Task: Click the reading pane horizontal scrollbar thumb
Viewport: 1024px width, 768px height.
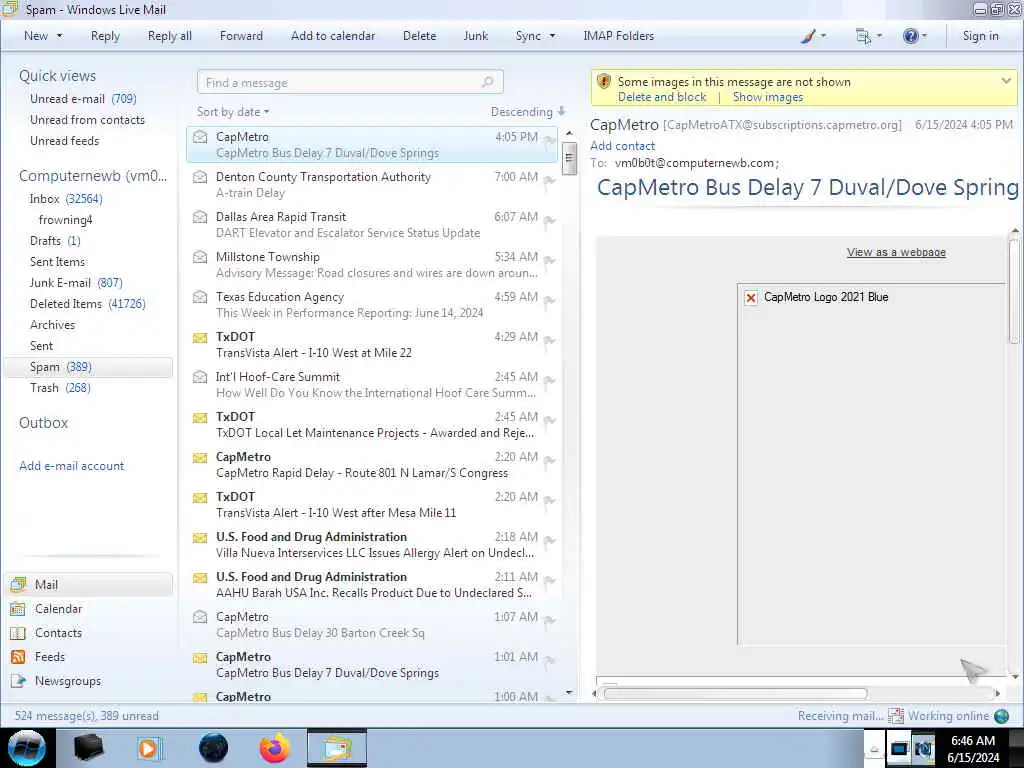Action: pos(735,694)
